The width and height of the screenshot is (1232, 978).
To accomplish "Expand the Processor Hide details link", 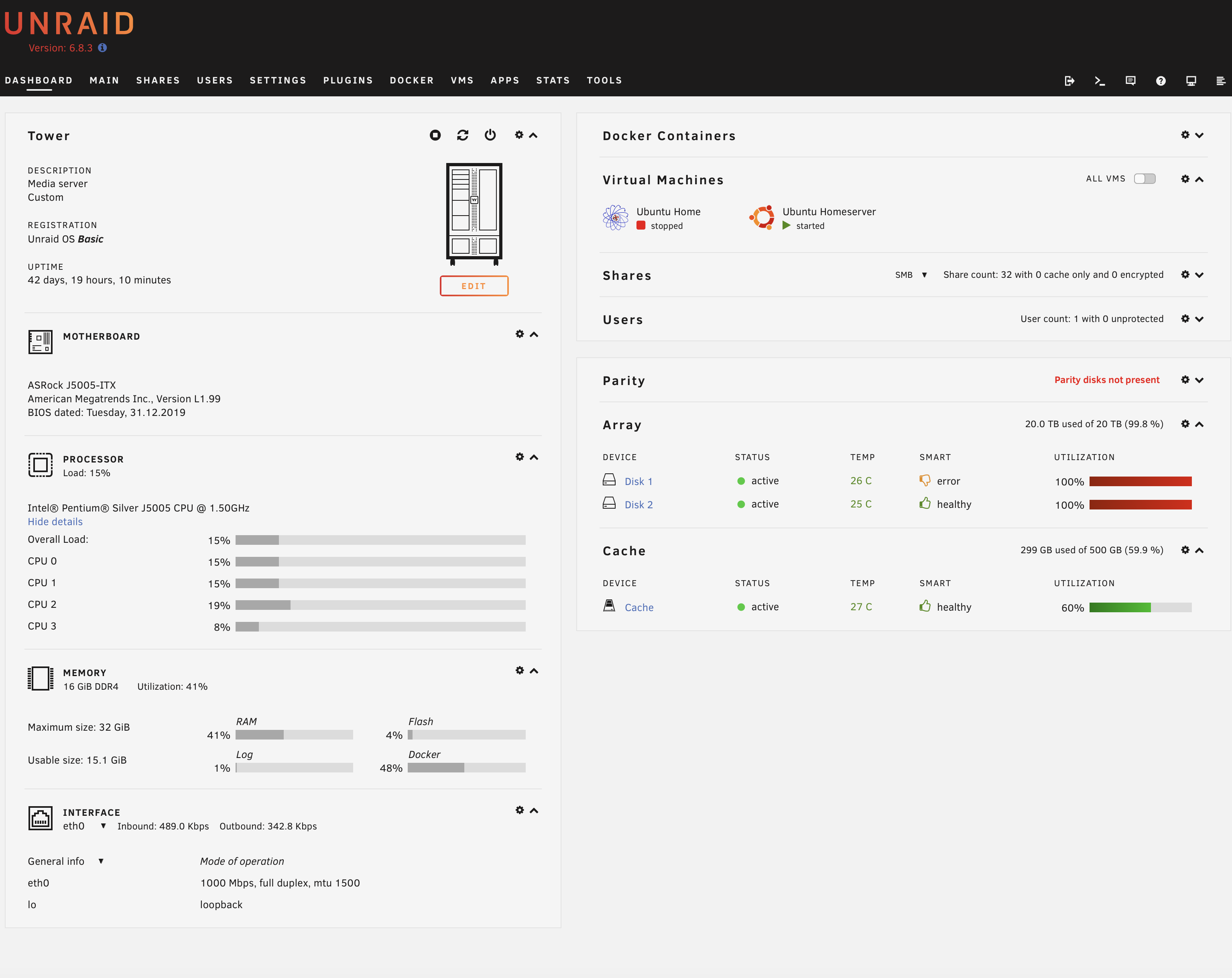I will [x=55, y=523].
